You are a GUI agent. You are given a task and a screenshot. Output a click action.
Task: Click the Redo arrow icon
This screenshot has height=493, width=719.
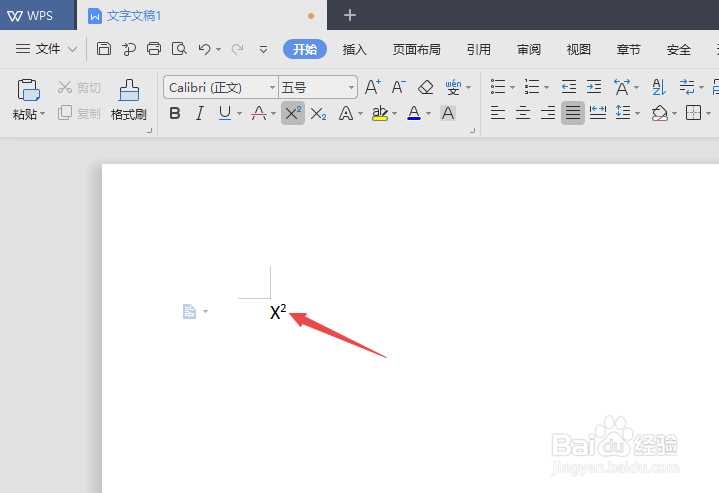pyautogui.click(x=237, y=49)
